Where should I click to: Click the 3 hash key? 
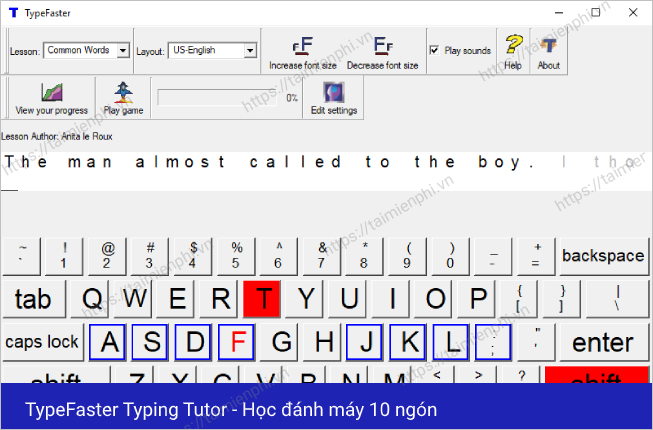click(x=150, y=256)
